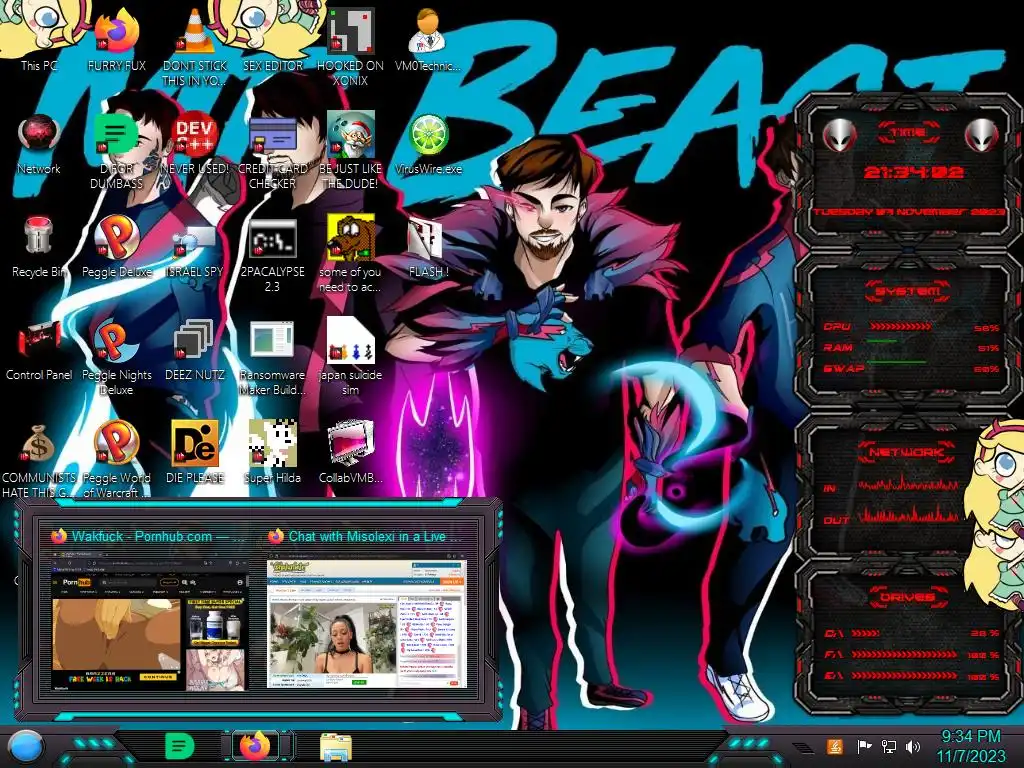1024x768 pixels.
Task: Open the 2PACALYPSE 2.3 console shortcut
Action: [x=272, y=255]
